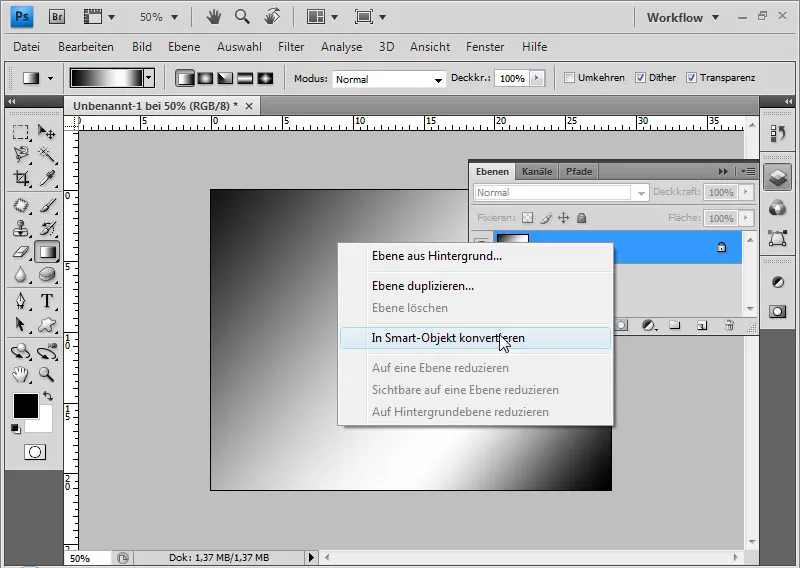This screenshot has height=568, width=800.
Task: Reset default foreground and background colors
Action: coord(16,429)
